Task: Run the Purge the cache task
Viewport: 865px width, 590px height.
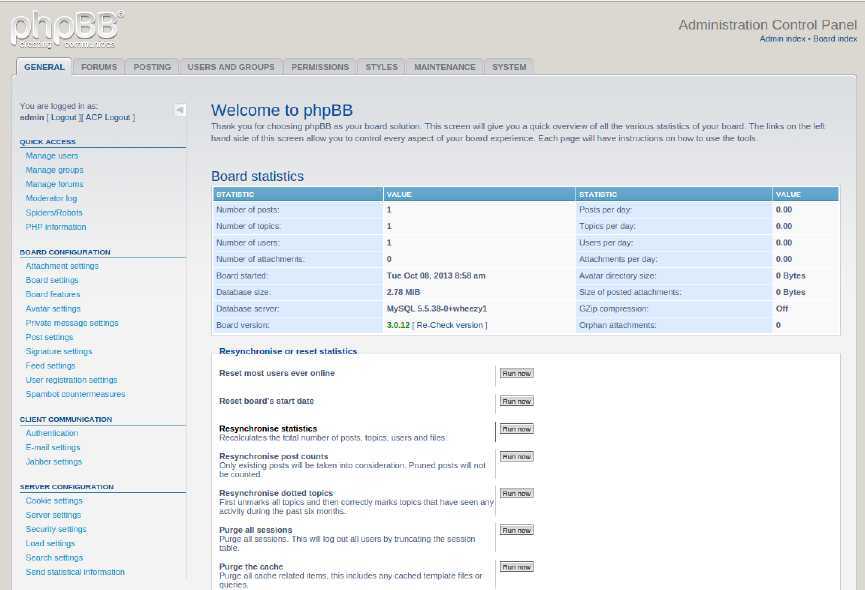Action: tap(516, 566)
